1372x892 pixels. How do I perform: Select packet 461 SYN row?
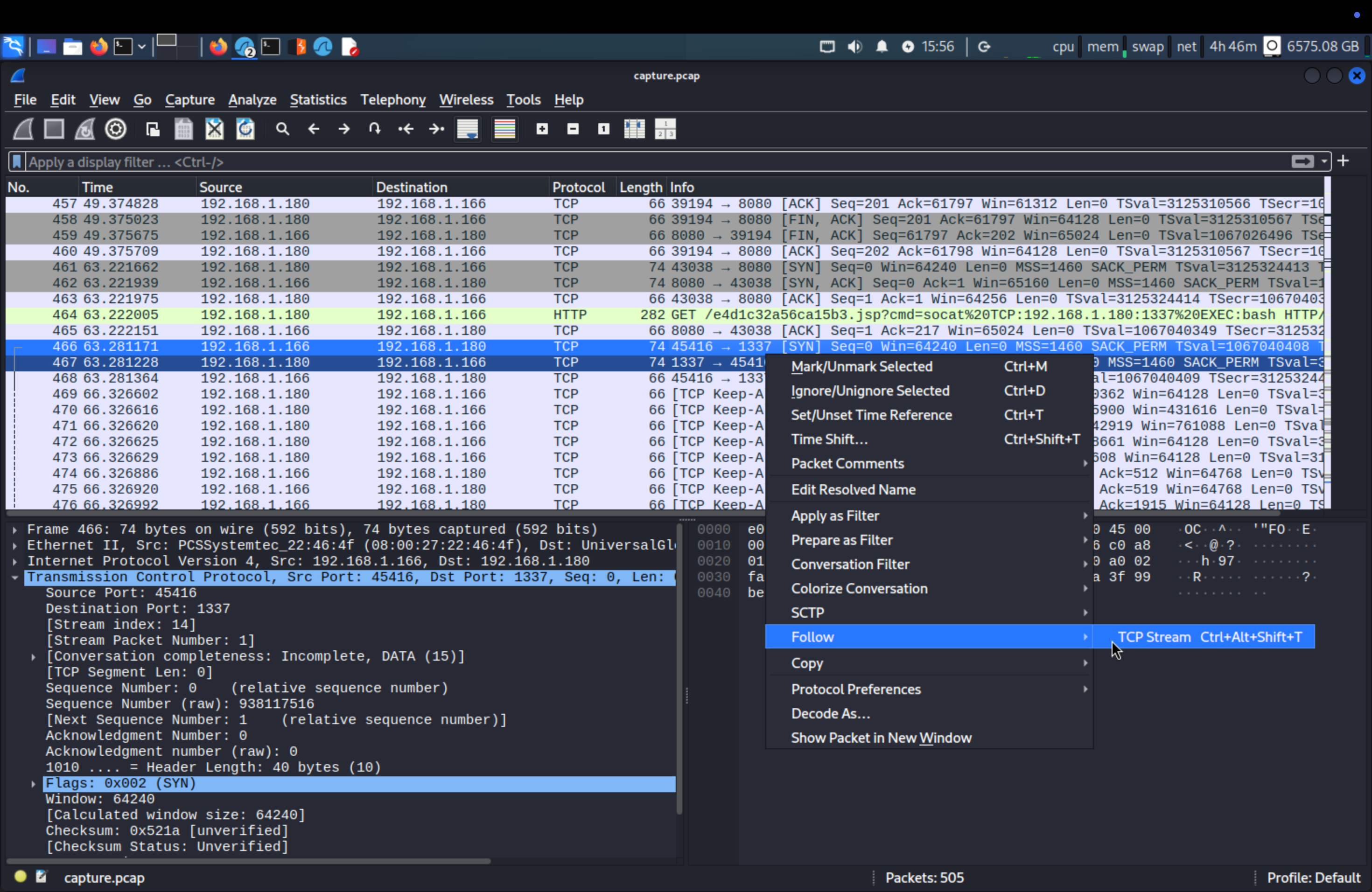pyautogui.click(x=665, y=267)
